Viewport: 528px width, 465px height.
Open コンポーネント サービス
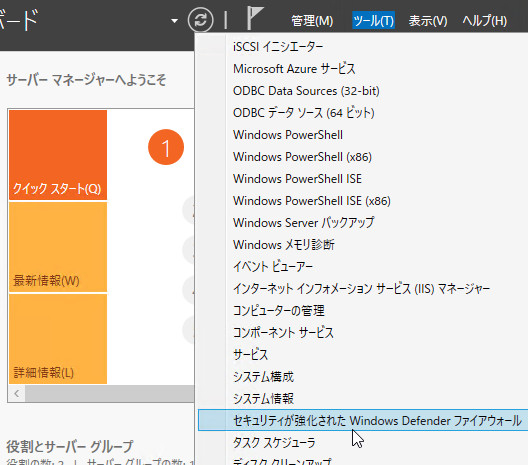[283, 333]
